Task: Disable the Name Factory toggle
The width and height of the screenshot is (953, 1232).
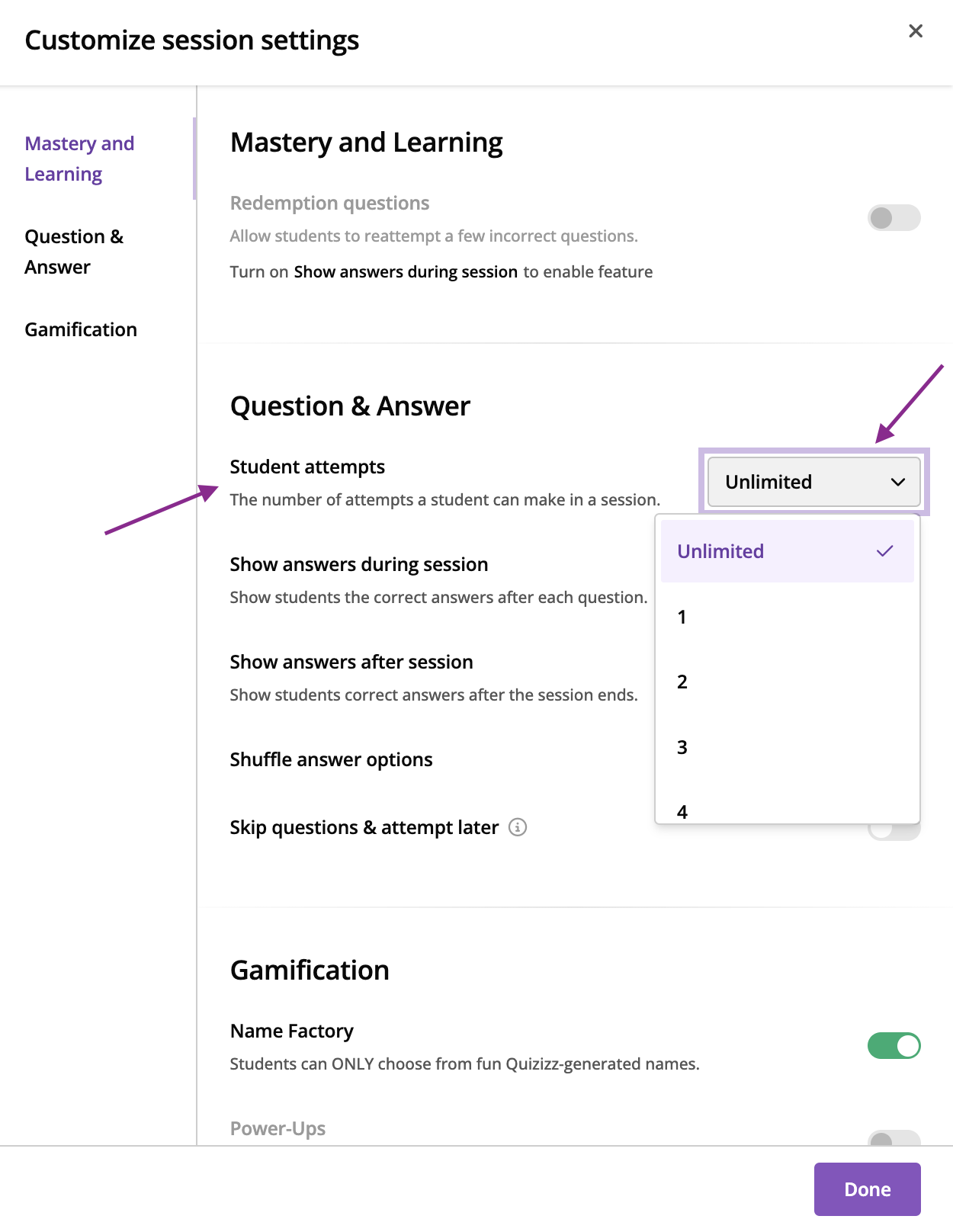Action: coord(894,1046)
